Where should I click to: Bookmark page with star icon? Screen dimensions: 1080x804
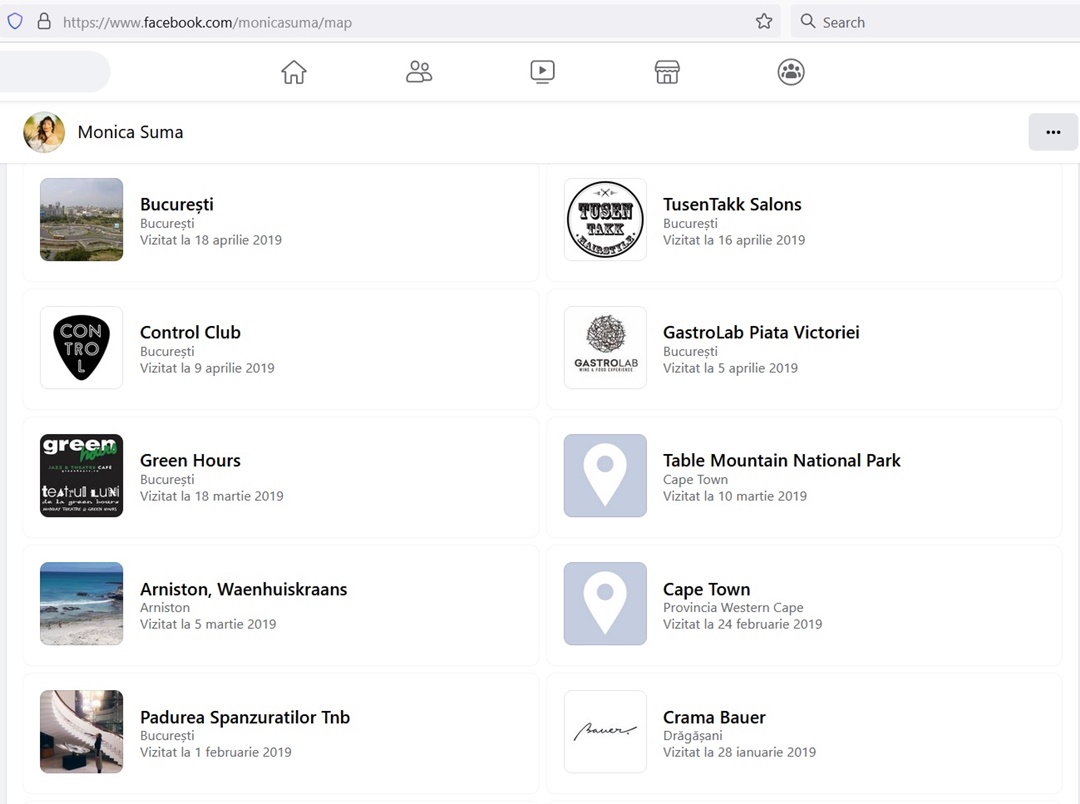pos(764,22)
